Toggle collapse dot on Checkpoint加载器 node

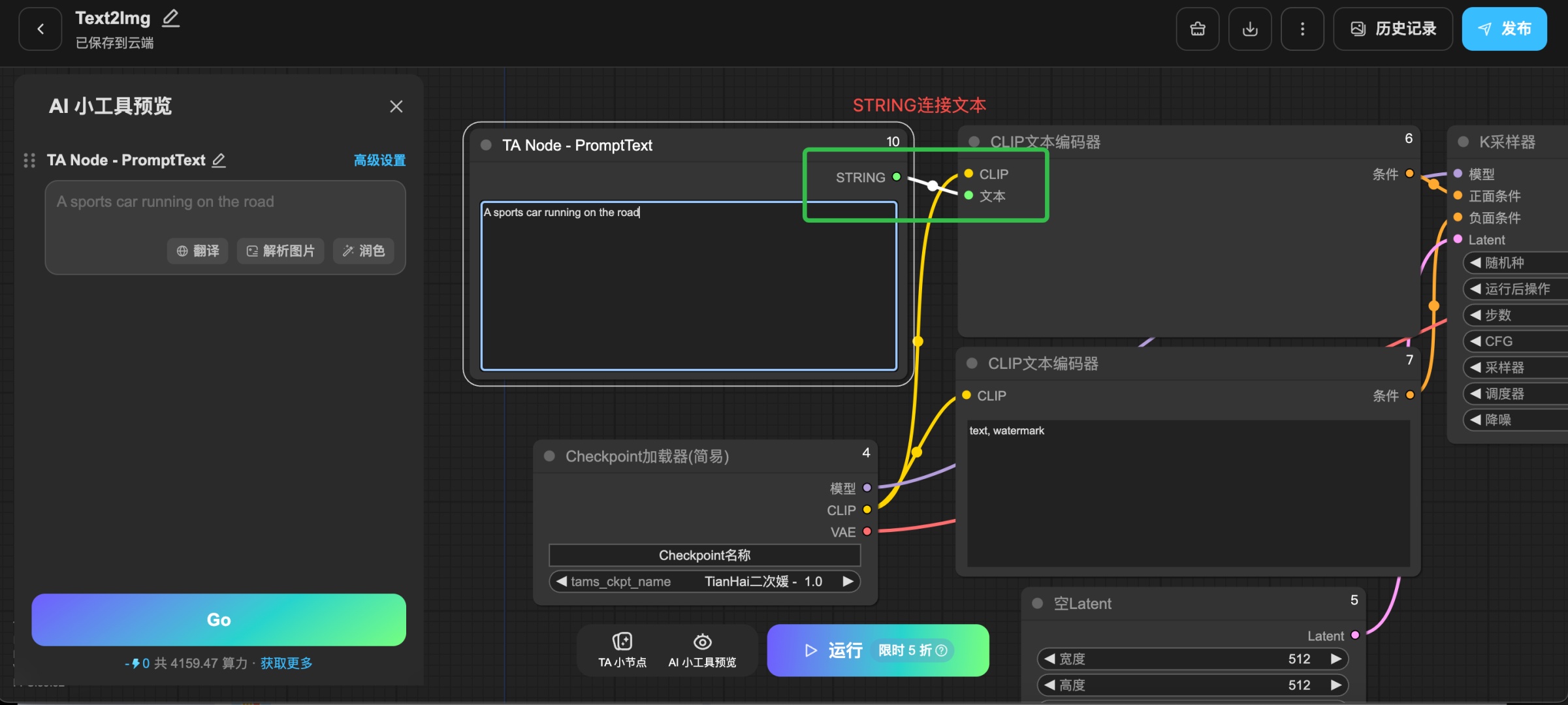(x=549, y=456)
